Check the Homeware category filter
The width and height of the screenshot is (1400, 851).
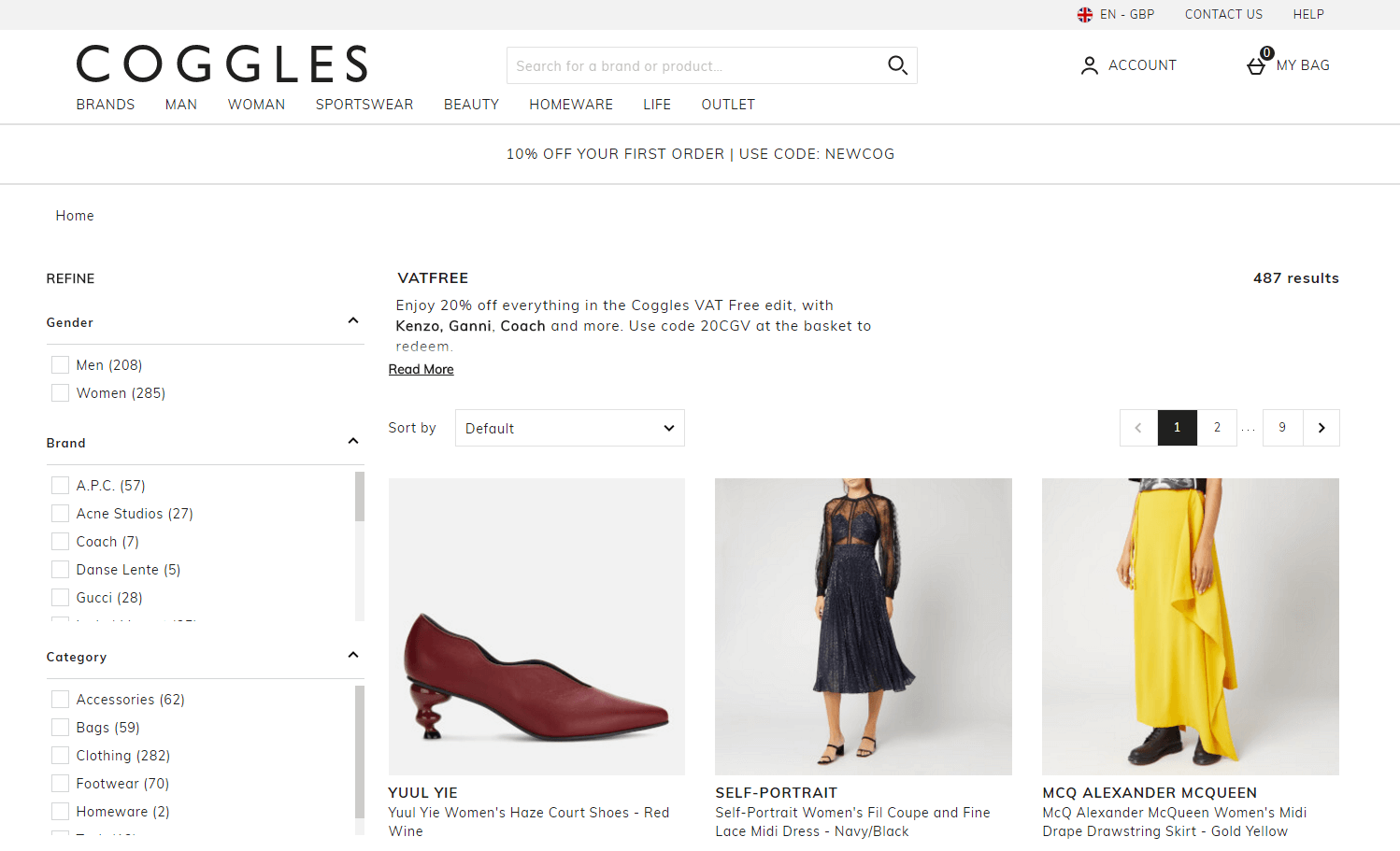(x=61, y=812)
